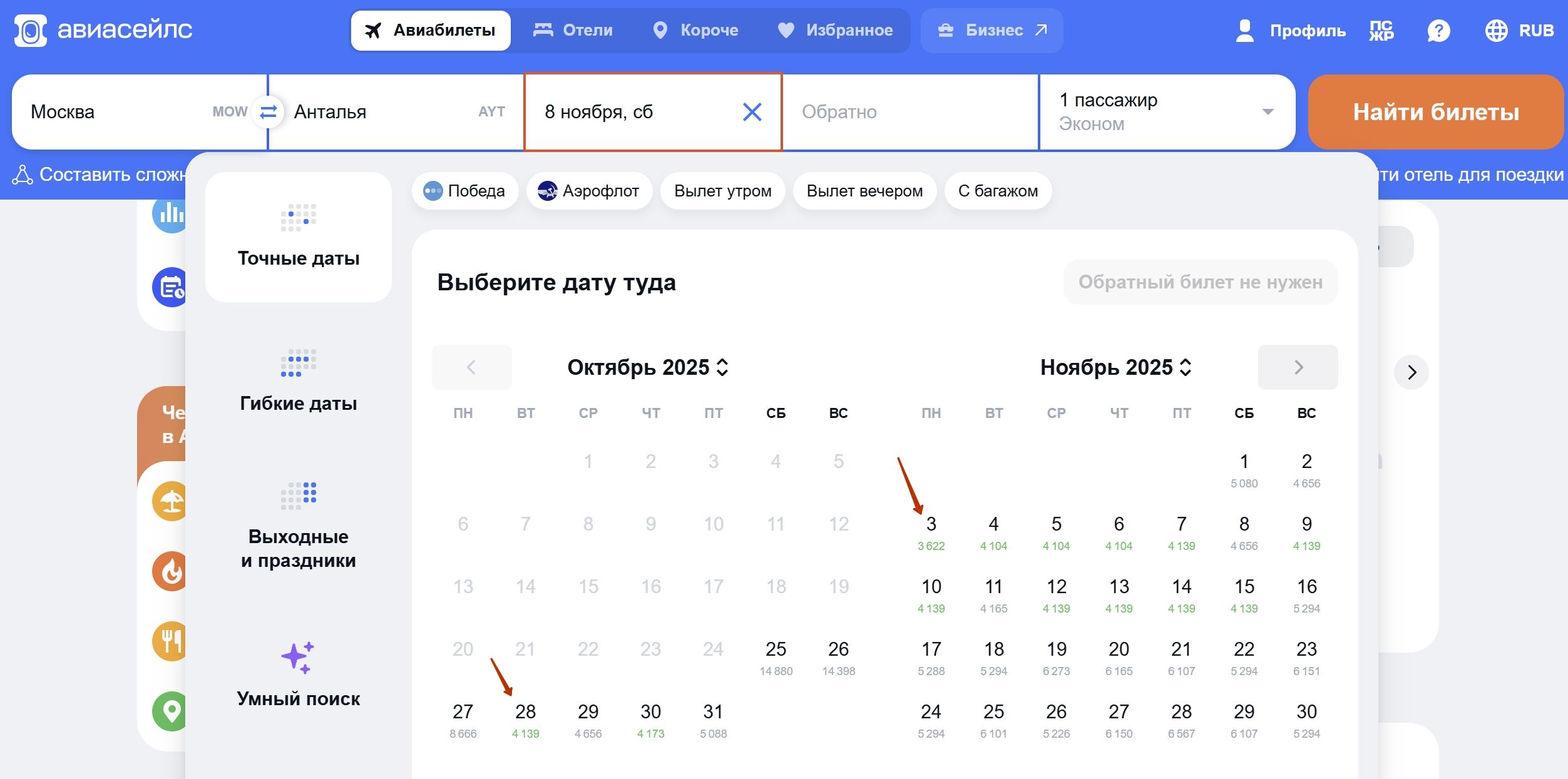Click the Авиасейлс logo icon
The width and height of the screenshot is (1568, 779).
coord(33,29)
